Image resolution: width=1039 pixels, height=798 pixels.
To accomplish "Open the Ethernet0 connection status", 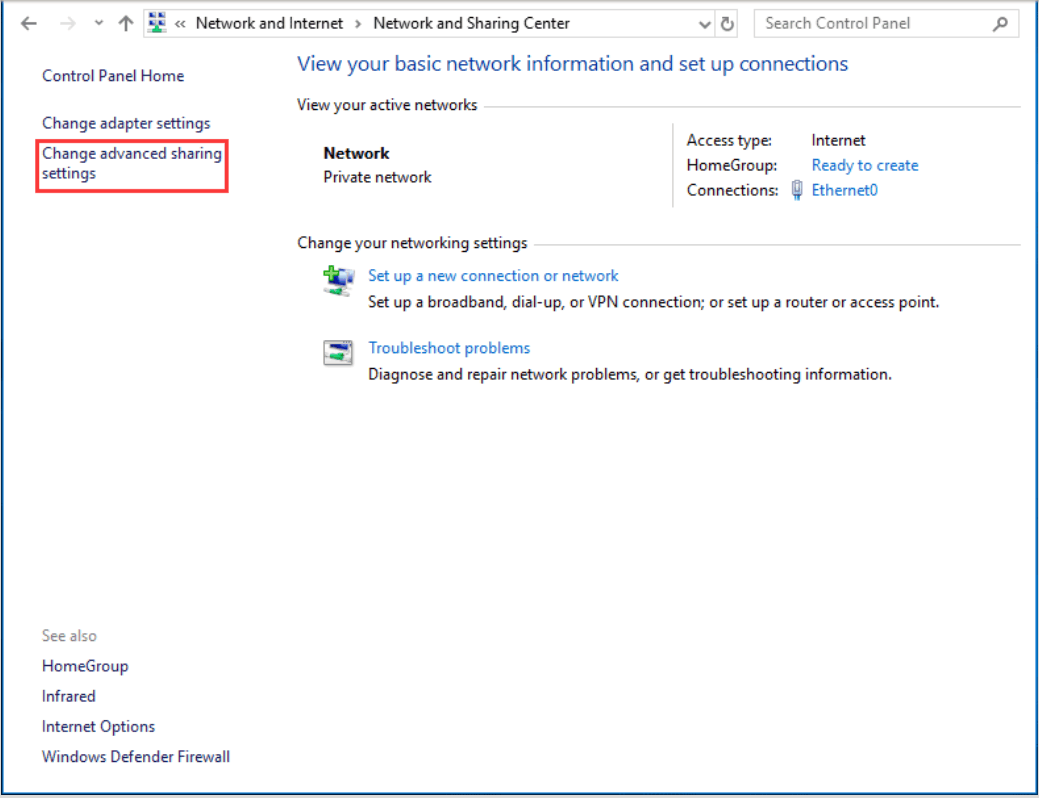I will click(x=844, y=190).
